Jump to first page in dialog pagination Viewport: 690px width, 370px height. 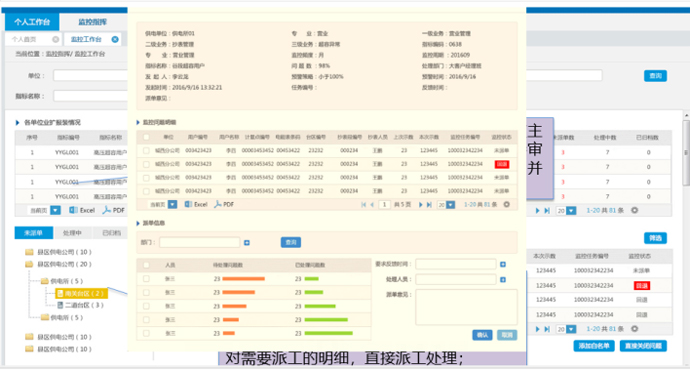[363, 205]
